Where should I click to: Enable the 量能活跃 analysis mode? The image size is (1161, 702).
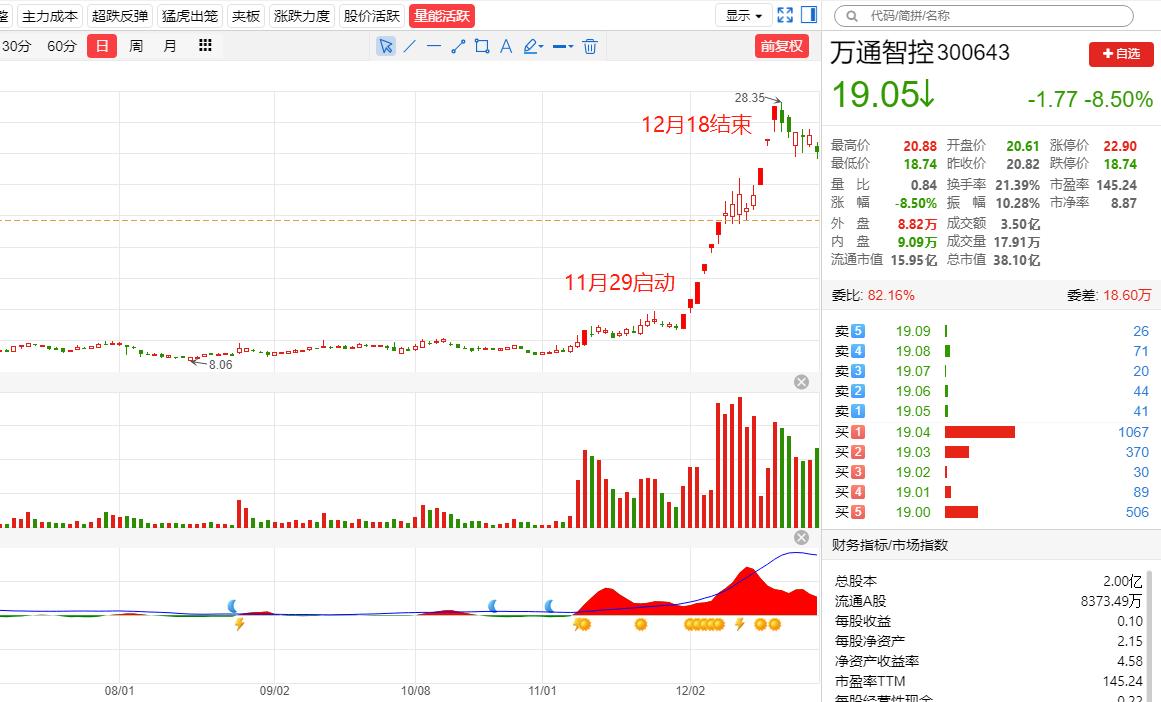(441, 15)
